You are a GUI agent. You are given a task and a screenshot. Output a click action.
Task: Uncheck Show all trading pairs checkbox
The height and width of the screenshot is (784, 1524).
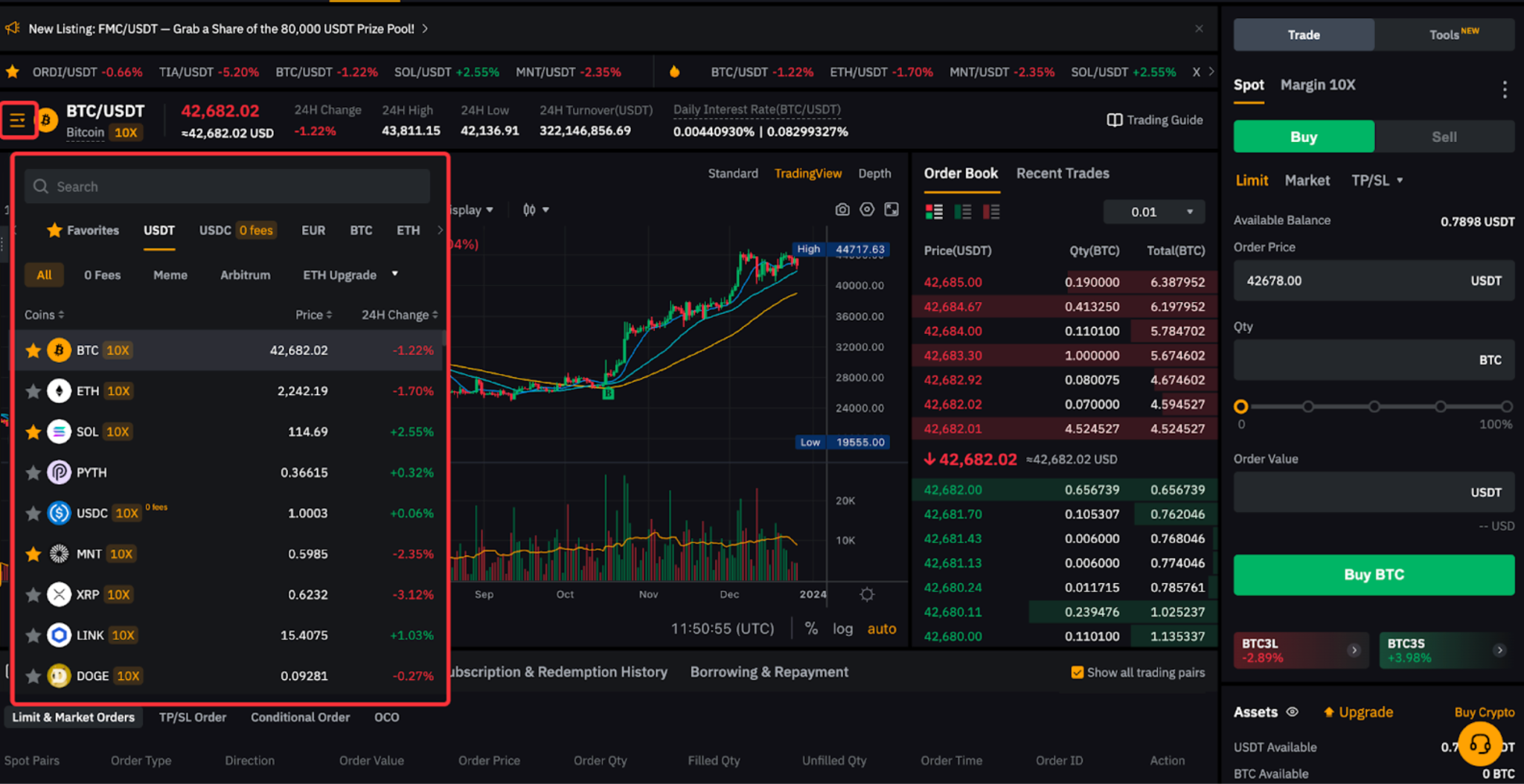point(1077,672)
